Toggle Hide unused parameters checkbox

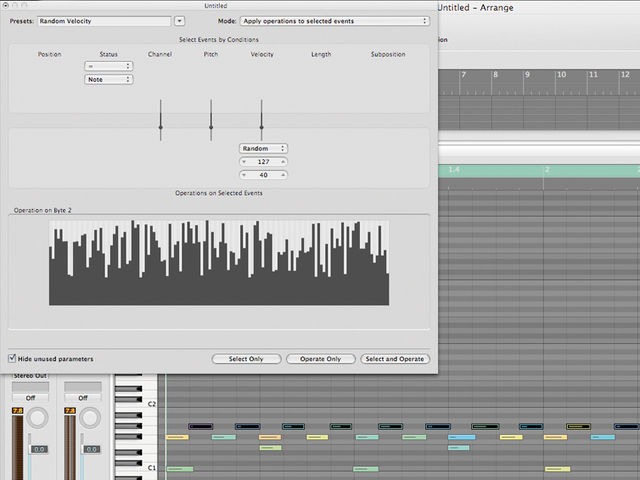pos(12,358)
